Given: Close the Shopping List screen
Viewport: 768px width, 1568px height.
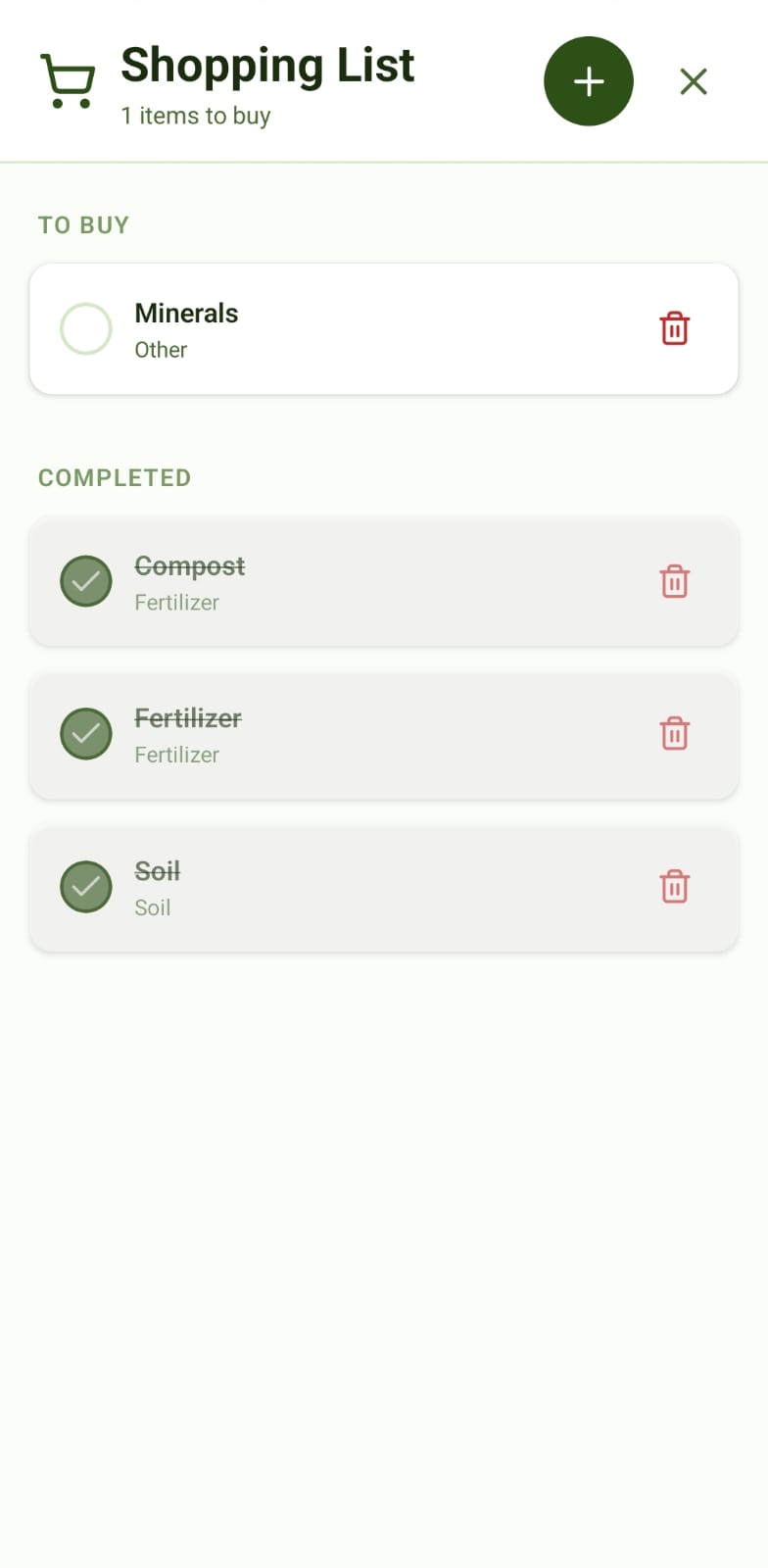Looking at the screenshot, I should point(694,81).
